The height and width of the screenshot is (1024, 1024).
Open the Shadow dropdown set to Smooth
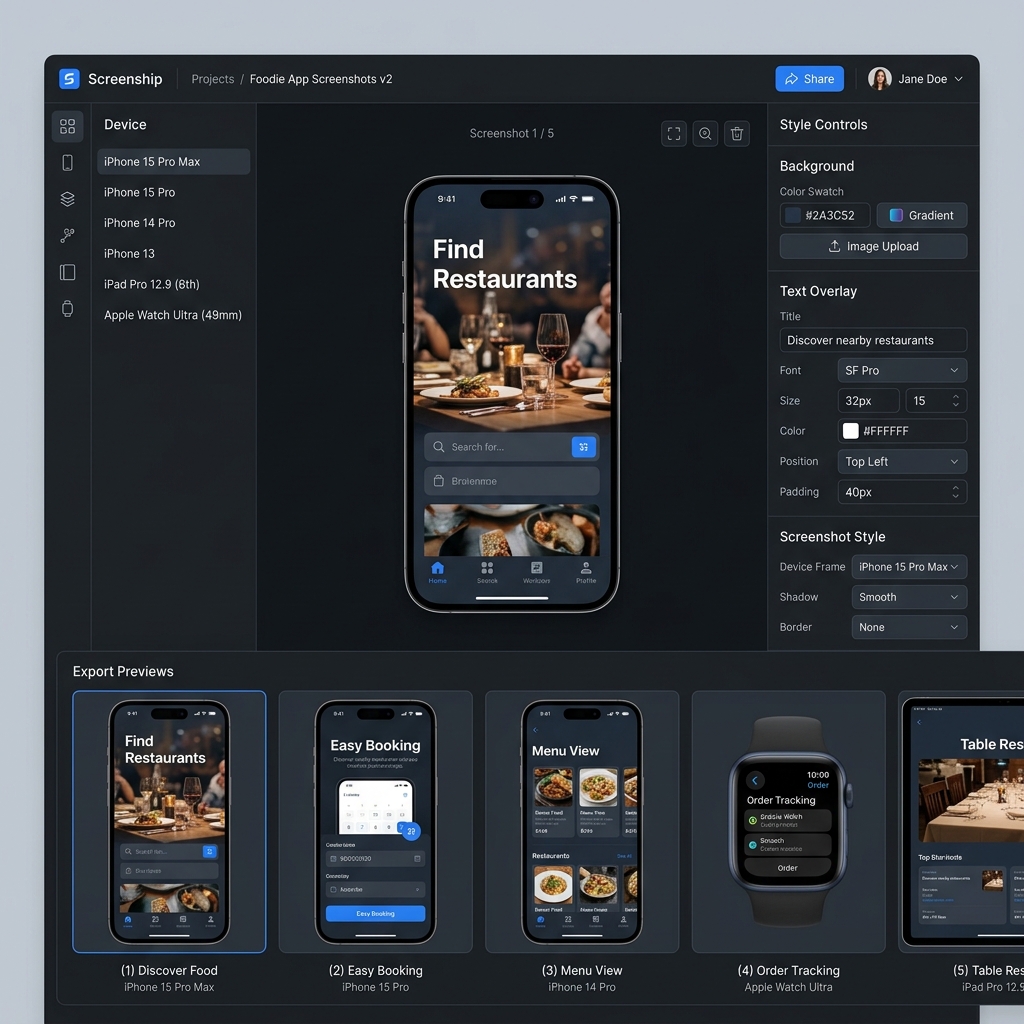coord(908,597)
